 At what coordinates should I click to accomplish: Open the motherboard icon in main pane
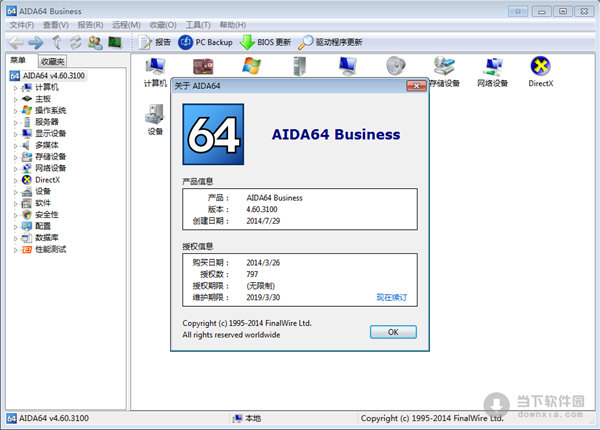pyautogui.click(x=203, y=66)
